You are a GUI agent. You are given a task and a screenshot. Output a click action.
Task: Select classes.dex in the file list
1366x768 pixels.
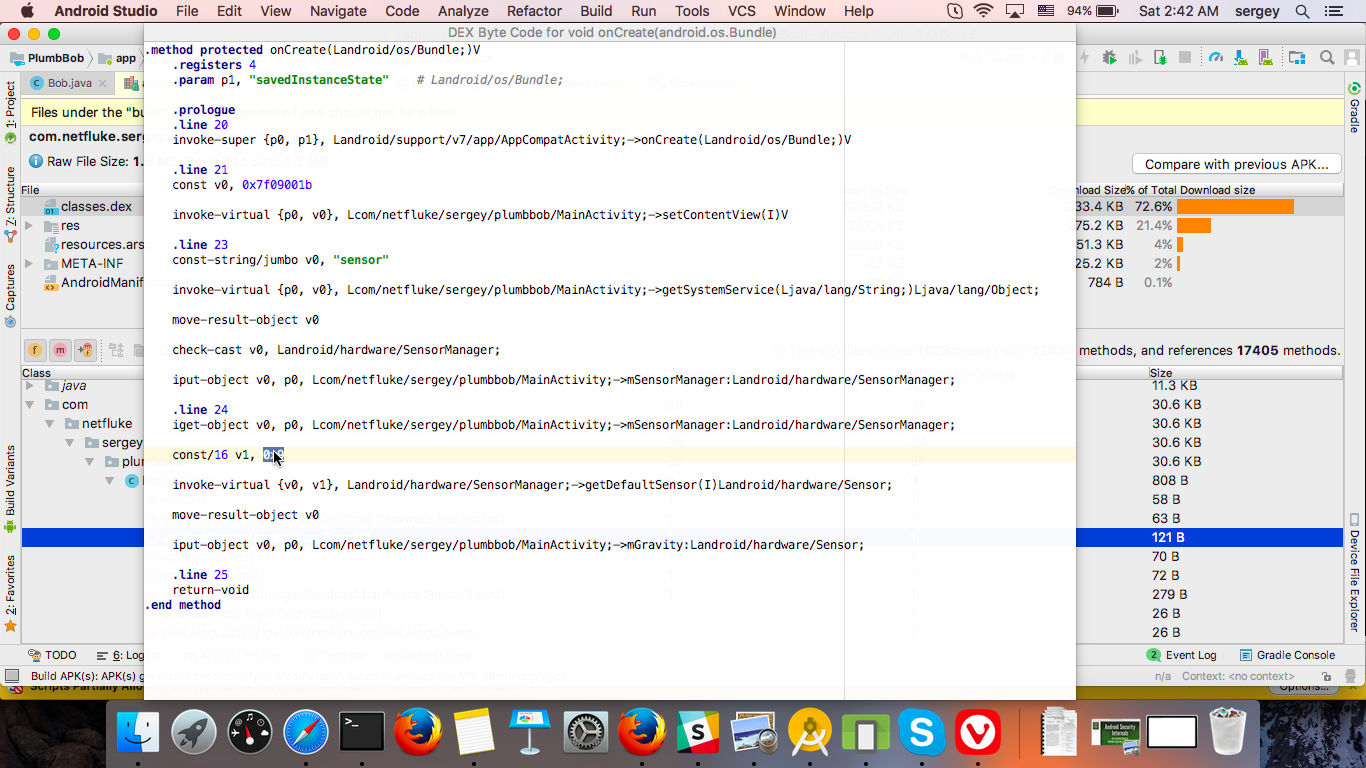tap(96, 206)
